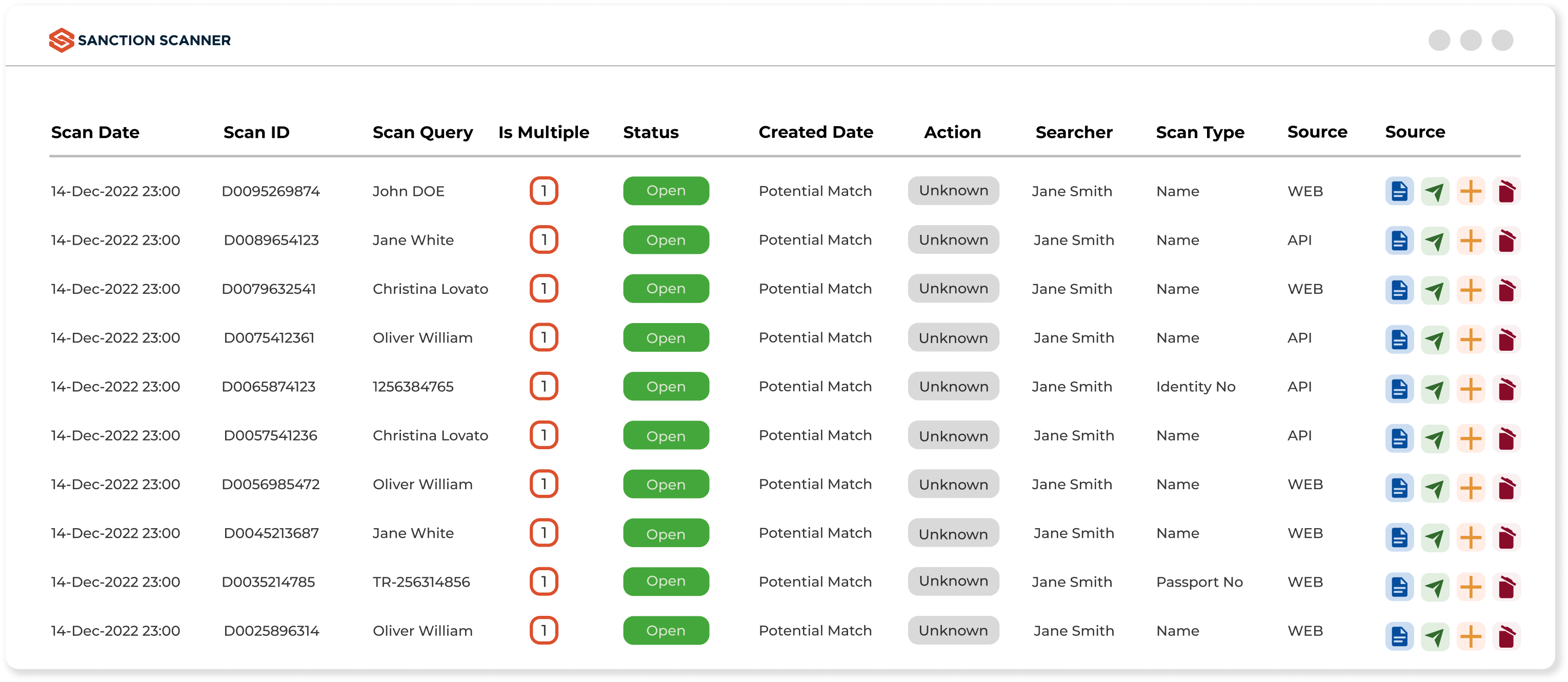Click the plus icon on the Jane White D0045213687 row
Image resolution: width=1568 pixels, height=682 pixels.
(x=1471, y=533)
